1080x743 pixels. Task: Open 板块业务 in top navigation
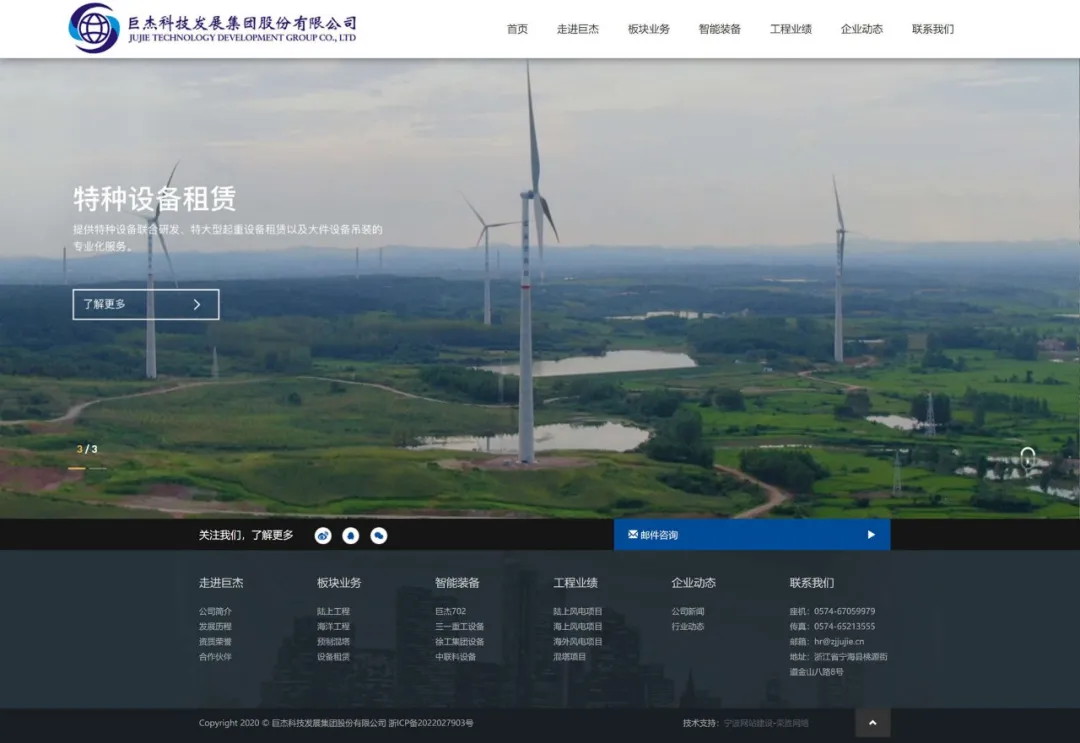(649, 29)
